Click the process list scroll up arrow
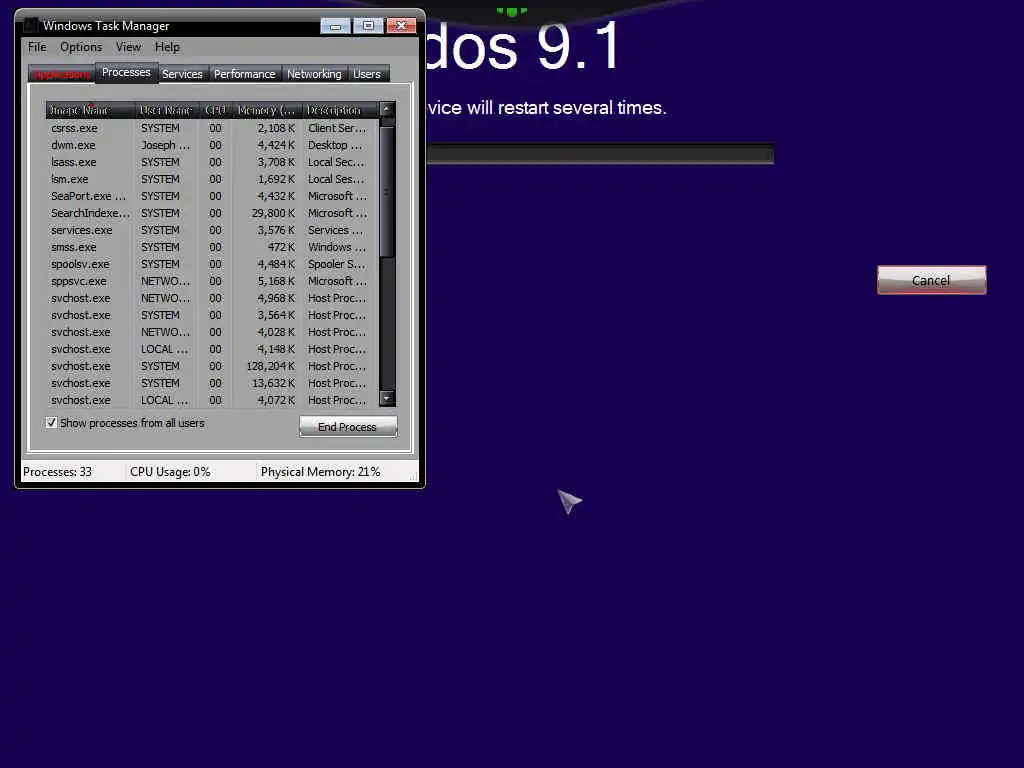 tap(387, 110)
